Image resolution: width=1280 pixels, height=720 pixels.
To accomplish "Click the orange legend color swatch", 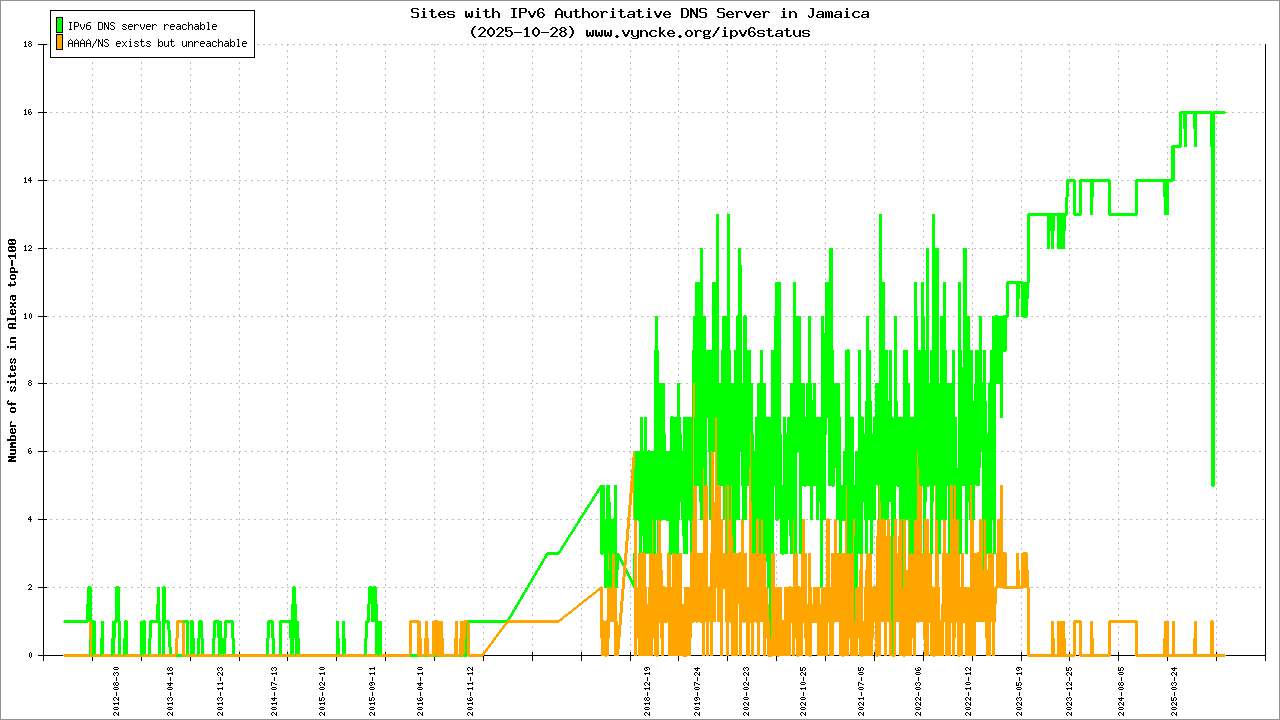I will click(60, 43).
